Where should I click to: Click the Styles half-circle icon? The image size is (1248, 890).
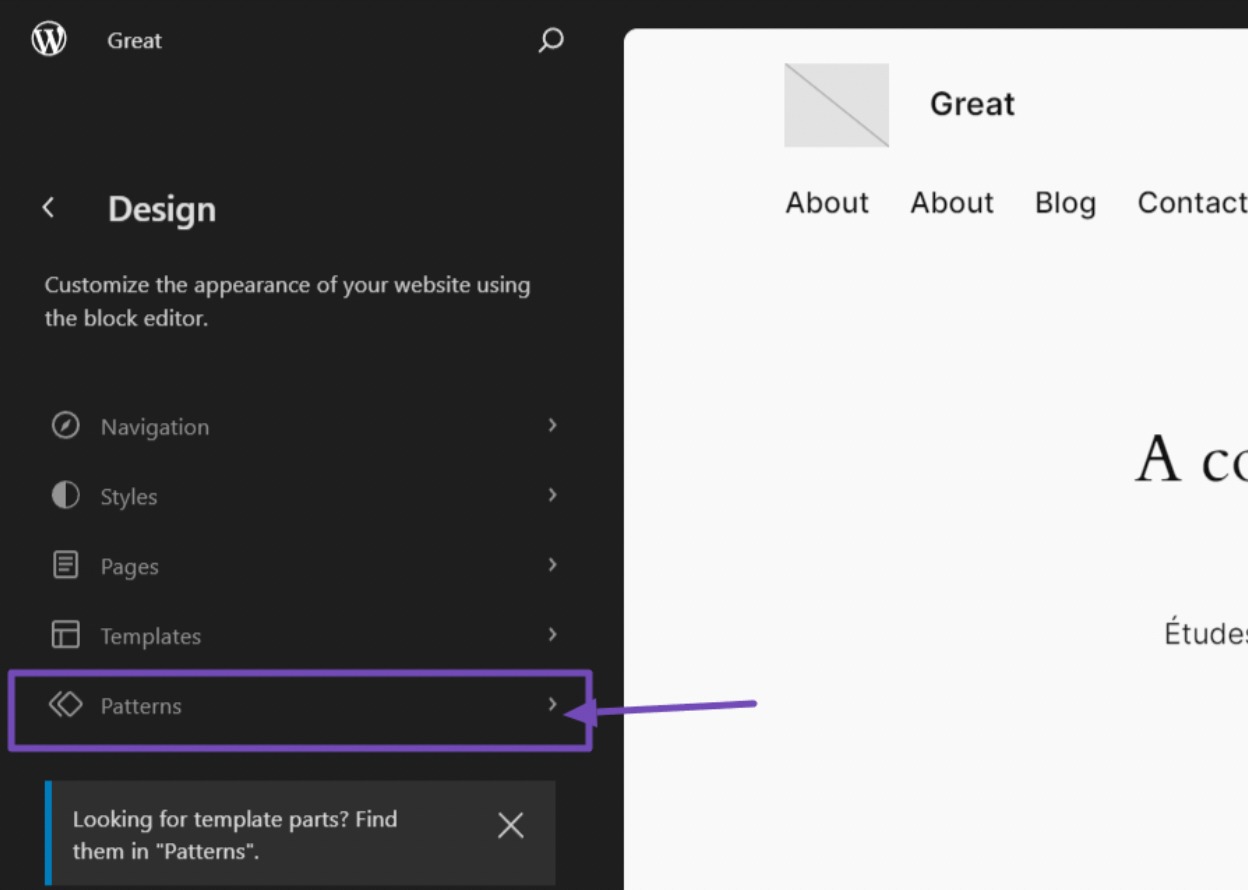click(x=65, y=496)
